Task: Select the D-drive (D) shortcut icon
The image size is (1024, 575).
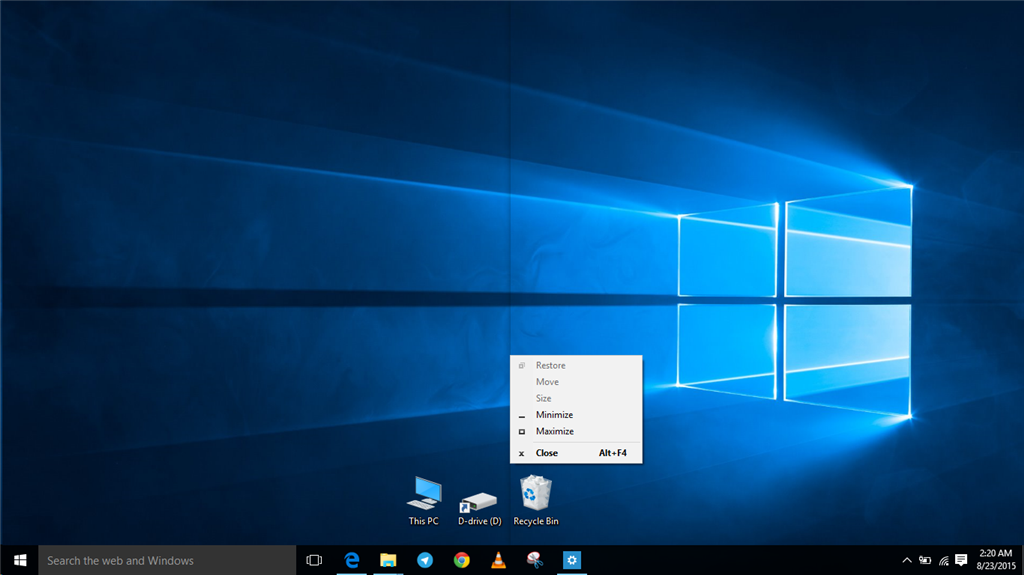Action: tap(479, 508)
